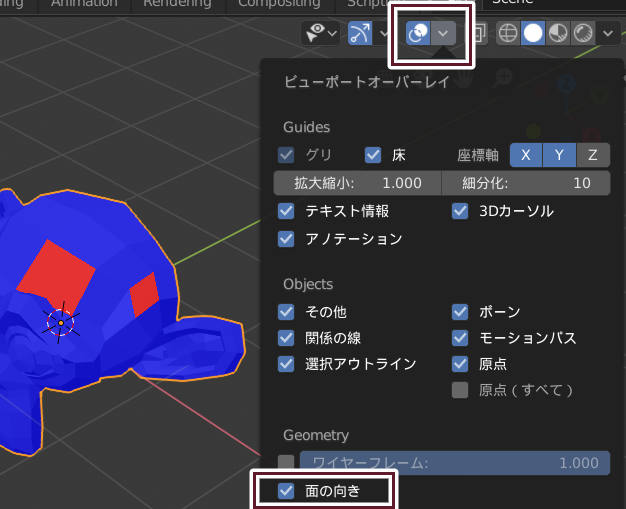This screenshot has width=626, height=509.
Task: Uncheck the 選択アウトライン checkbox
Action: coord(286,364)
